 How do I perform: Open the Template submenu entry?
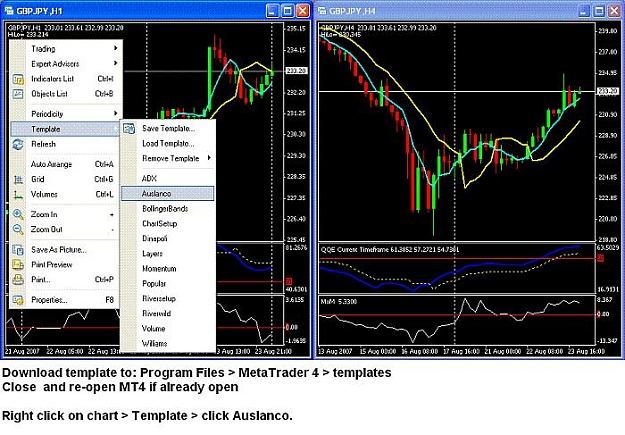coord(65,129)
